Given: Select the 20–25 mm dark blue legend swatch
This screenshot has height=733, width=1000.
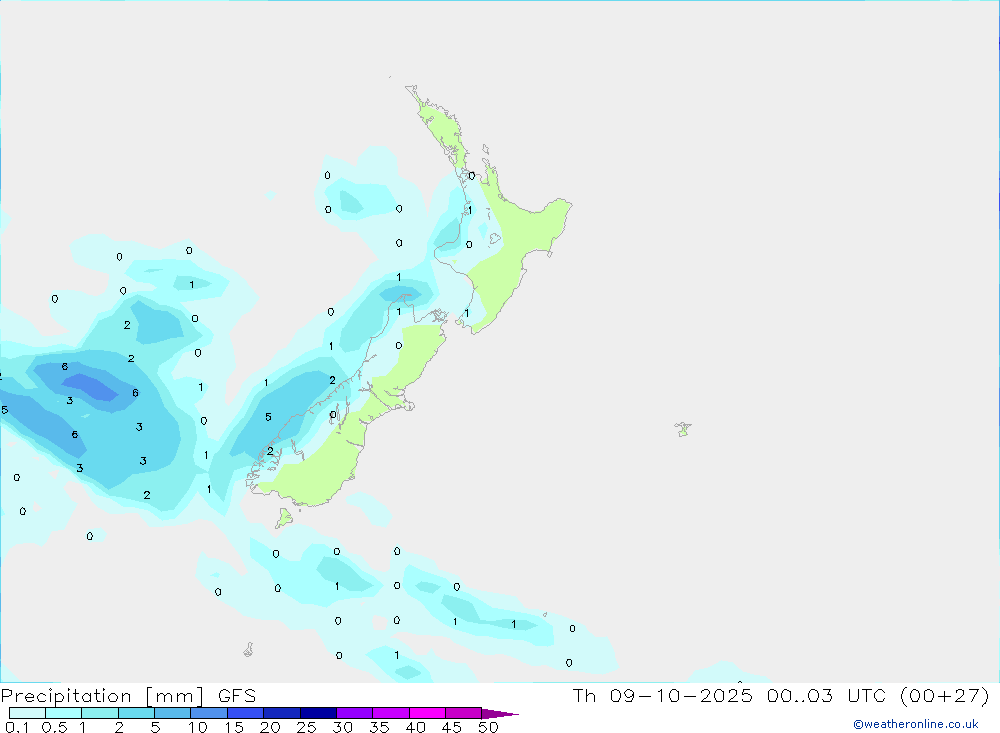Looking at the screenshot, I should point(281,713).
